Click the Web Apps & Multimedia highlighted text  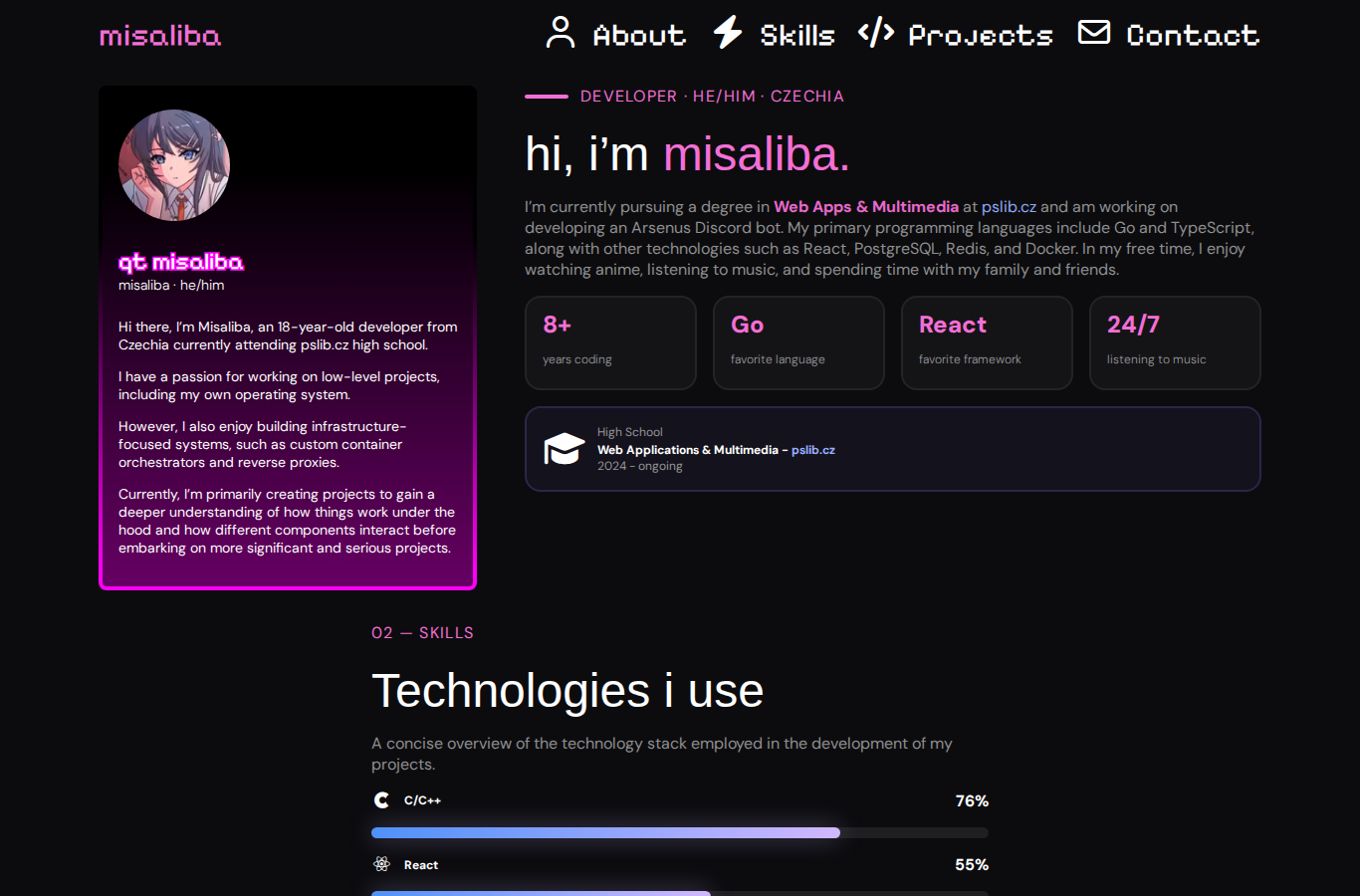click(866, 207)
